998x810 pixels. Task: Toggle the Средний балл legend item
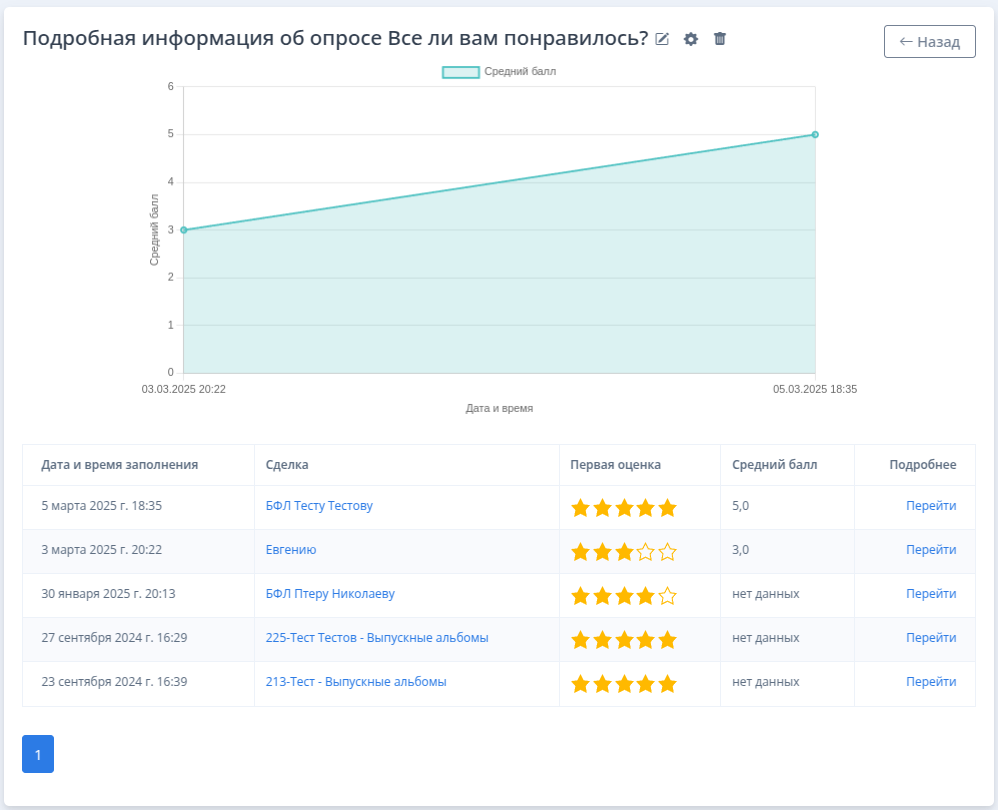click(x=499, y=72)
